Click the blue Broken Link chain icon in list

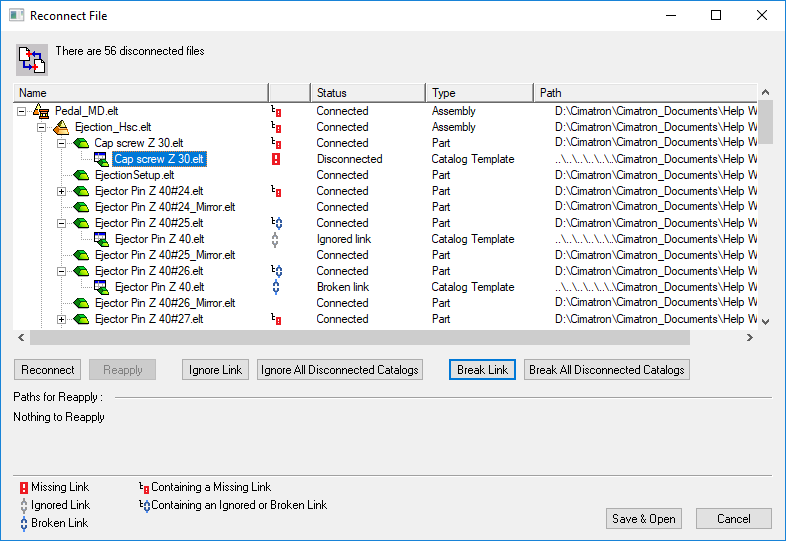click(x=276, y=287)
